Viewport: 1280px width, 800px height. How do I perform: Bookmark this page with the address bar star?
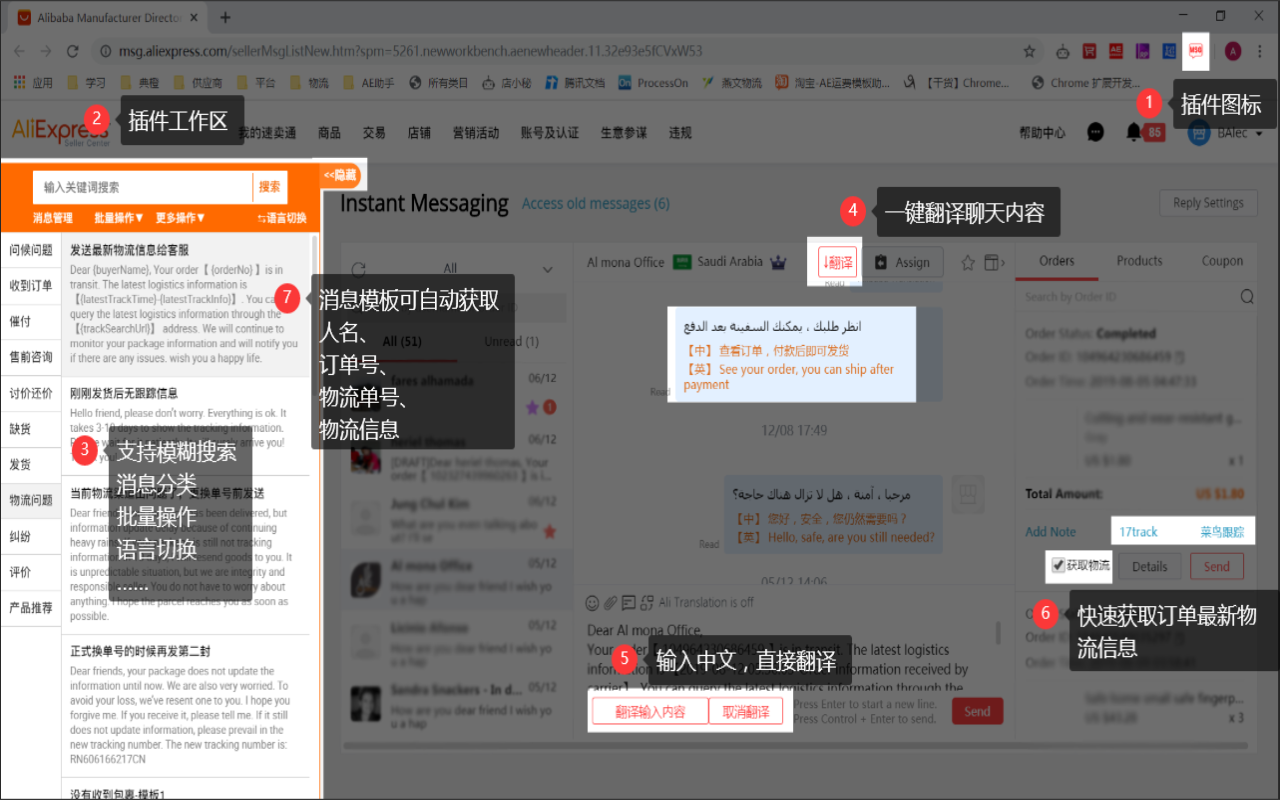pyautogui.click(x=1029, y=51)
